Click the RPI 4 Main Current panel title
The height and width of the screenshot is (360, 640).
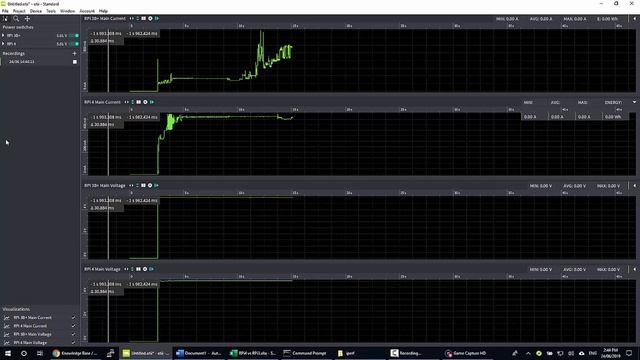click(x=102, y=102)
